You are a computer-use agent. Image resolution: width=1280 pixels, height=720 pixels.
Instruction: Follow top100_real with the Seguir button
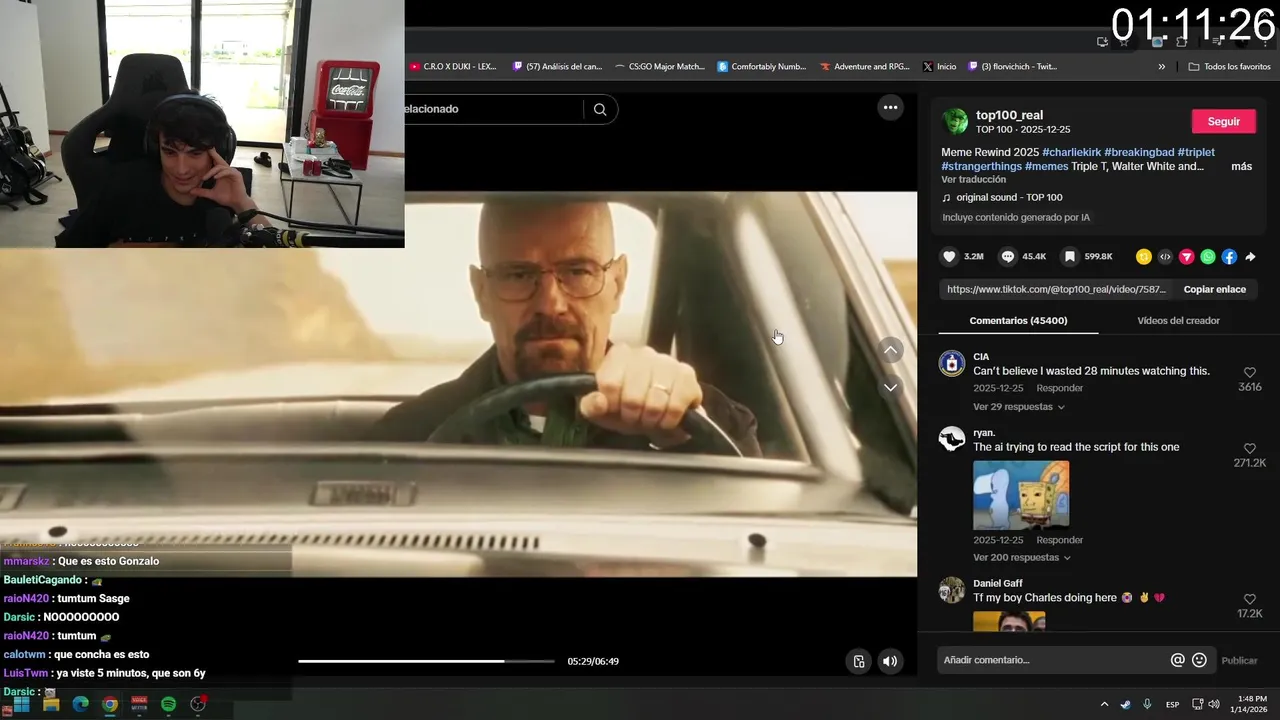[1223, 121]
